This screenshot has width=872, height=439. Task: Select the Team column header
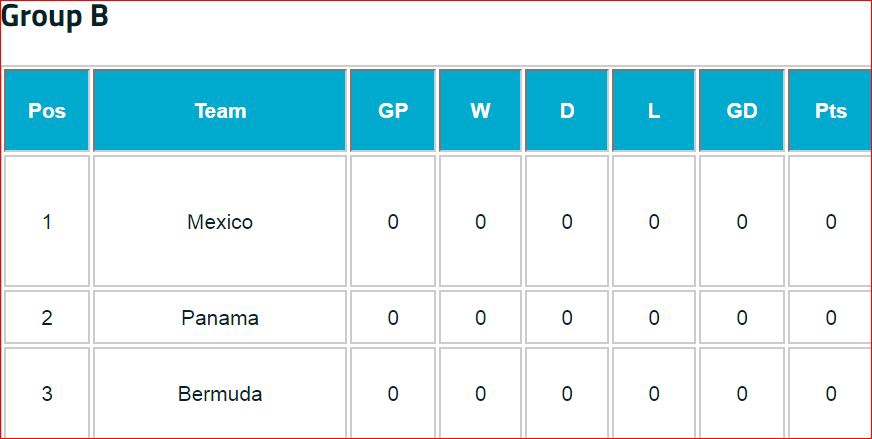[220, 111]
